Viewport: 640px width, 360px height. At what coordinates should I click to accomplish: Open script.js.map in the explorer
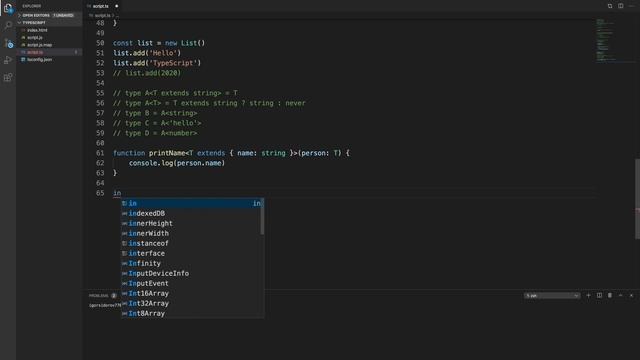click(39, 45)
